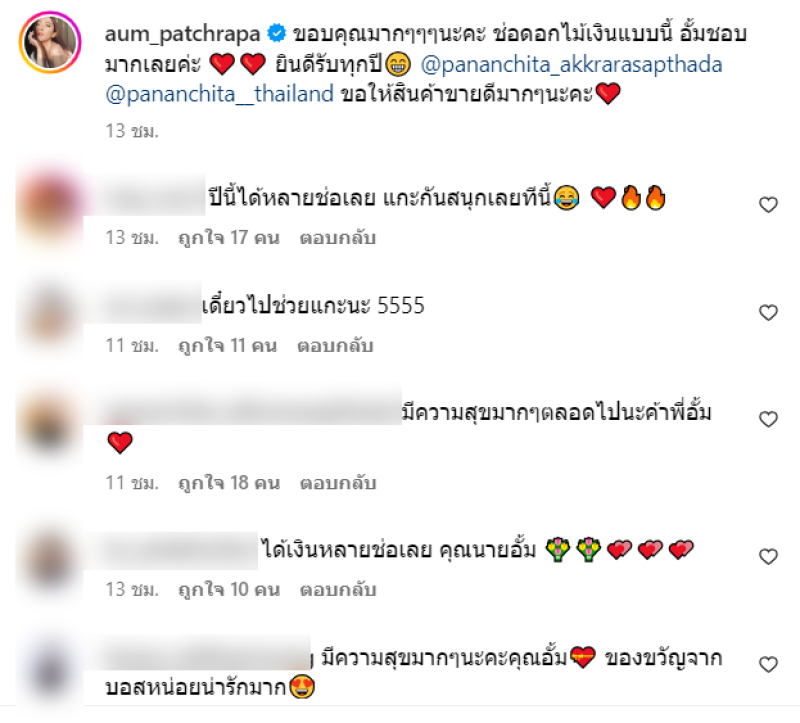This screenshot has height=723, width=800.
Task: Like the comment มีความสุขมากๆตลอดไปนะค้าพี่อั้ม
Action: (768, 419)
